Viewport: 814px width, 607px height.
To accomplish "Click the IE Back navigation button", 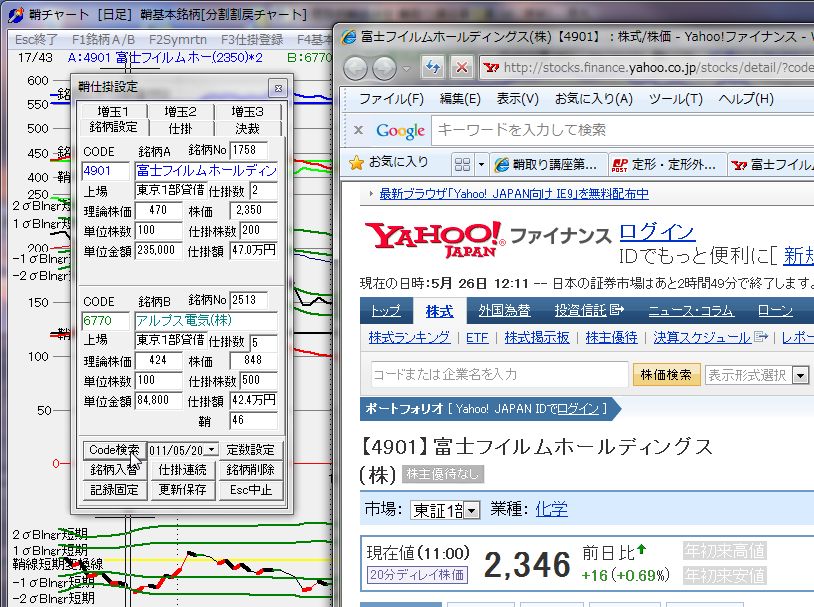I will coord(356,68).
